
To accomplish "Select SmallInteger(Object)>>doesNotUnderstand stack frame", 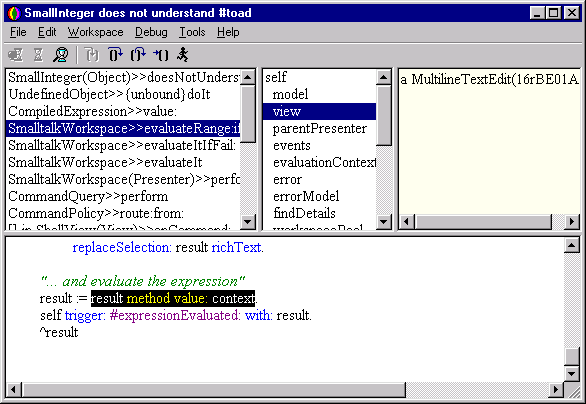I will click(x=123, y=77).
